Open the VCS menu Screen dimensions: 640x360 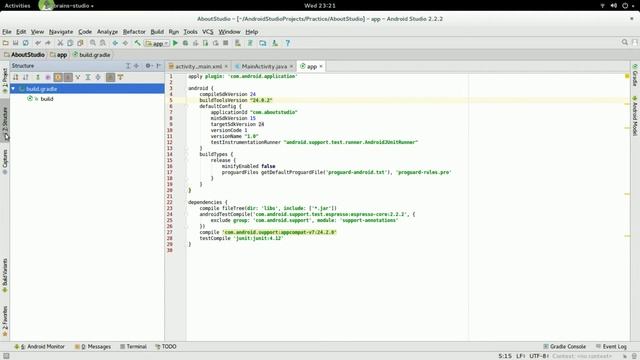coord(208,32)
